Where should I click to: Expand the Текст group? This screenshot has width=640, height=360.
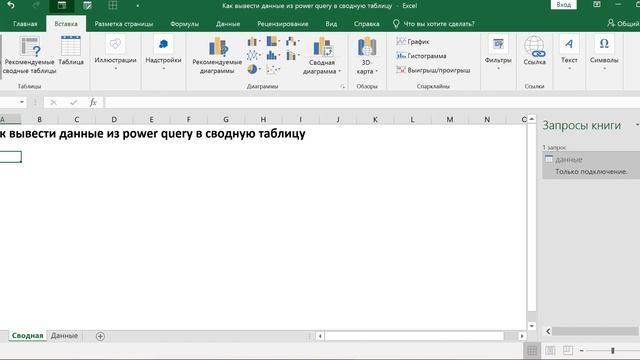coord(569,53)
